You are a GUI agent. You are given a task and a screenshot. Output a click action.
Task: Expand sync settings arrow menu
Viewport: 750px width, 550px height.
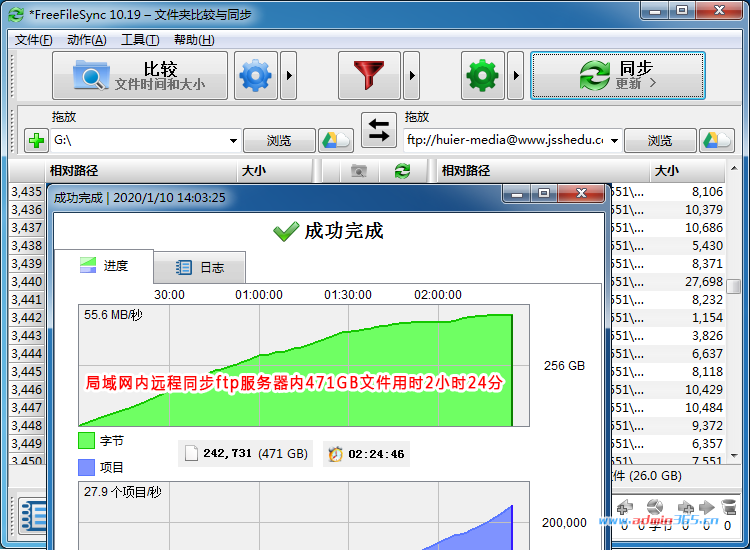(x=515, y=76)
